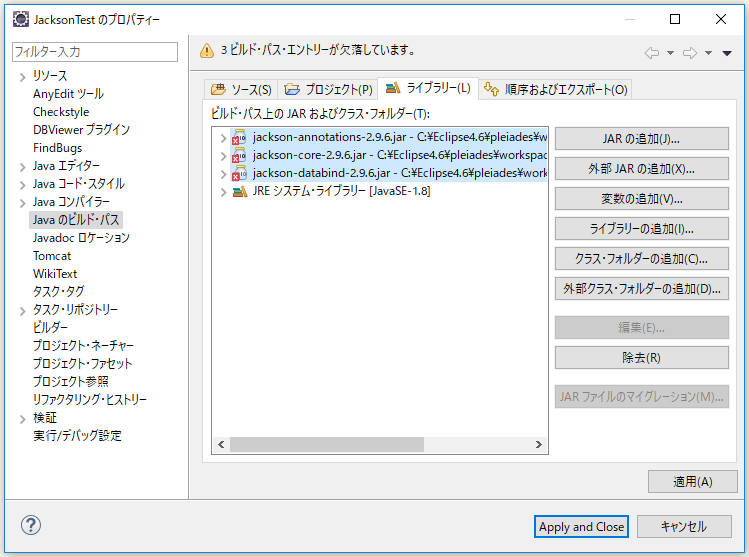Open the view menu black triangle

coord(727,53)
